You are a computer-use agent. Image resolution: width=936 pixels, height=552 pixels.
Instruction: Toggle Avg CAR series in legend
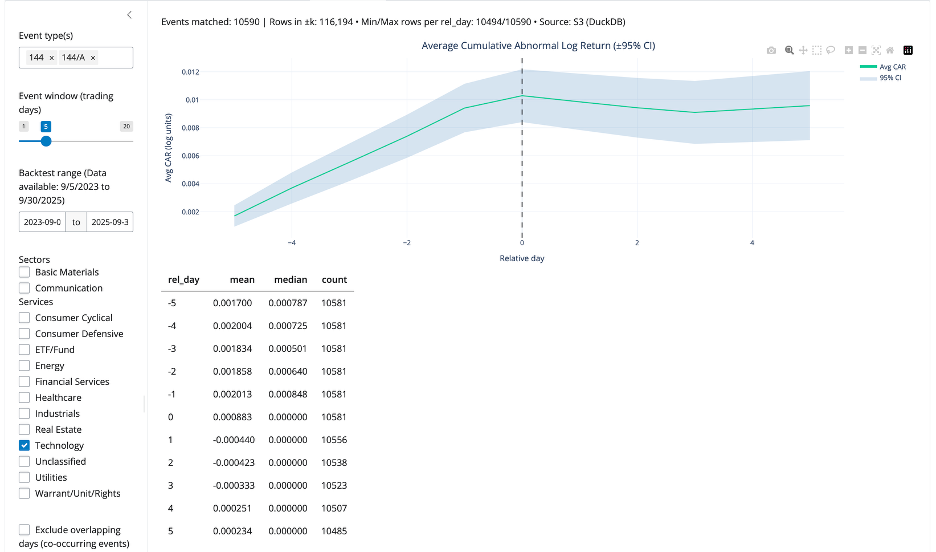(892, 67)
